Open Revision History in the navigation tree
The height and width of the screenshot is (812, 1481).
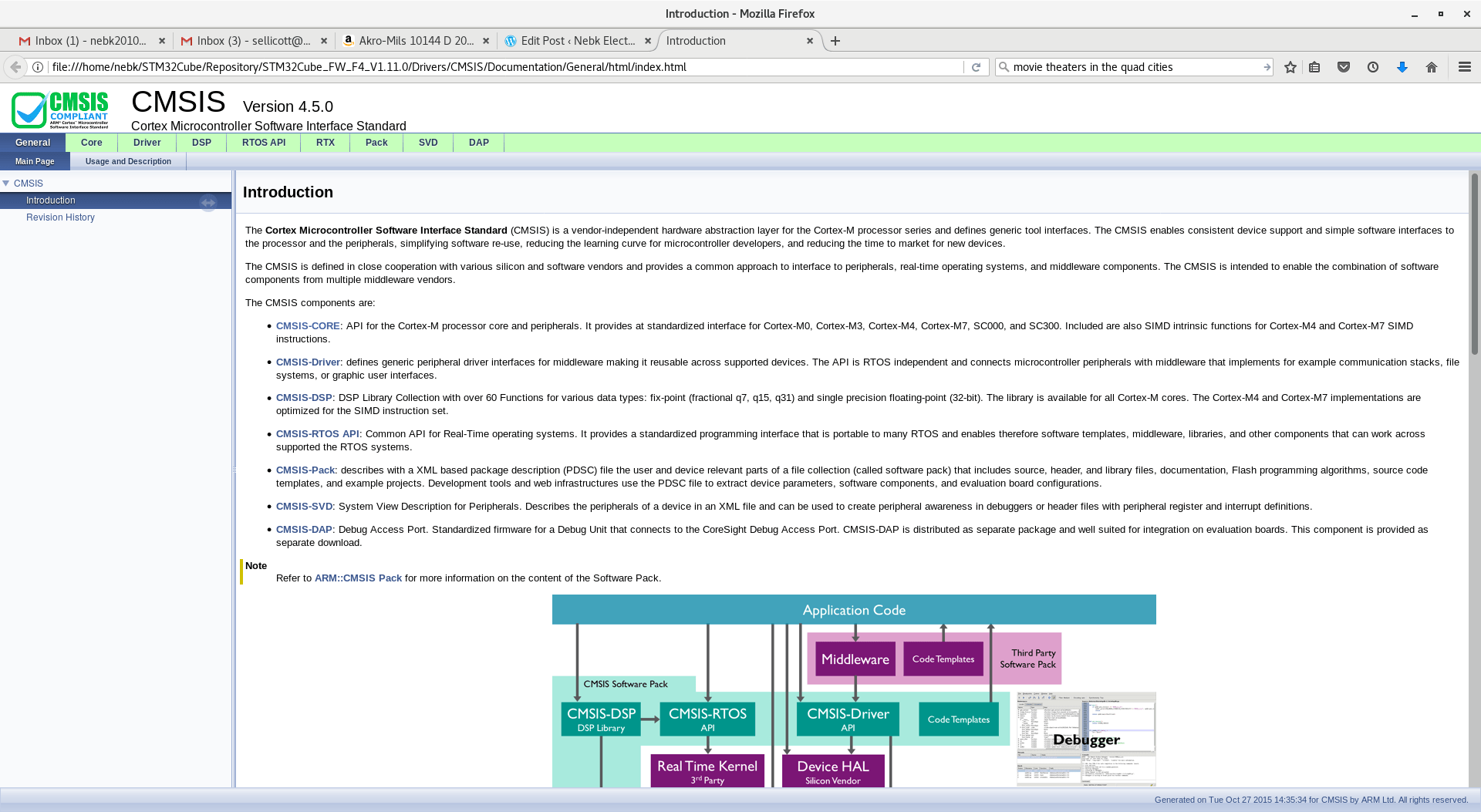pyautogui.click(x=60, y=217)
